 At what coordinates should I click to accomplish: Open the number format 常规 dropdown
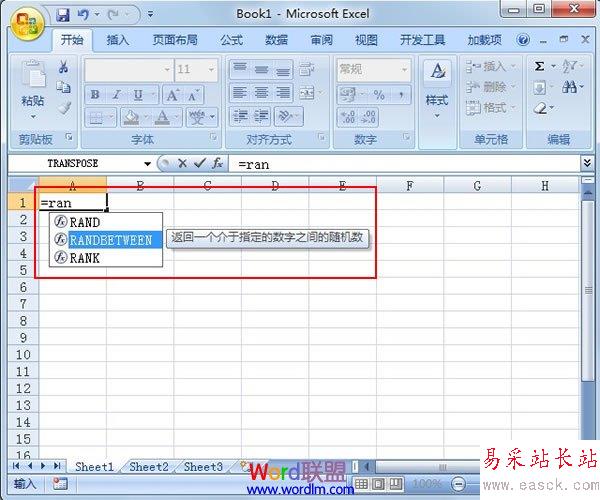[404, 69]
